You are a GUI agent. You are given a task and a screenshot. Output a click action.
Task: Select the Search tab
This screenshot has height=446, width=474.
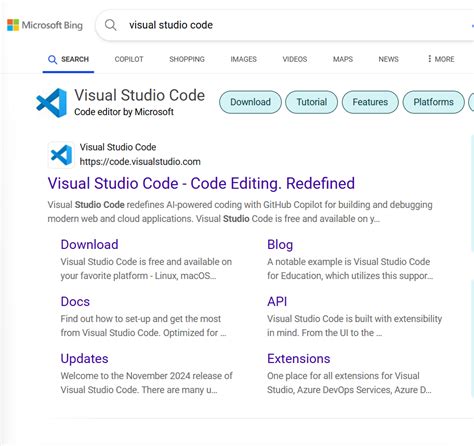(68, 59)
